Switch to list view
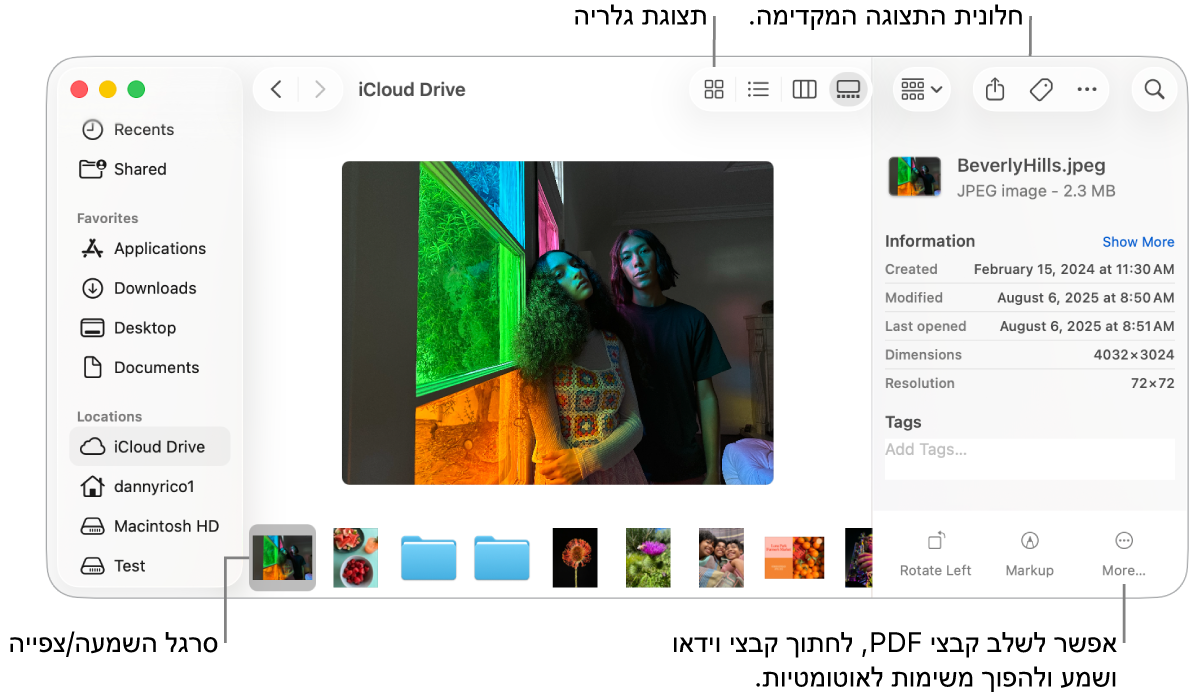Viewport: 1192px width, 694px height. point(758,90)
